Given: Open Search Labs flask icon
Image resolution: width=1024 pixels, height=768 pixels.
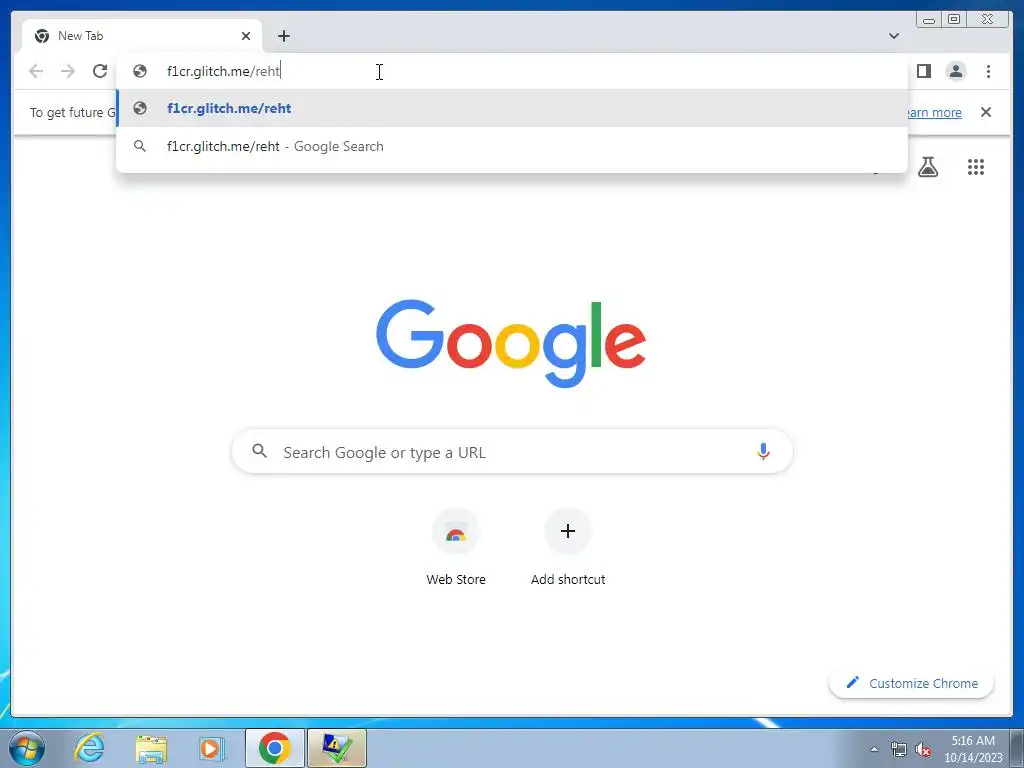Looking at the screenshot, I should [x=927, y=167].
